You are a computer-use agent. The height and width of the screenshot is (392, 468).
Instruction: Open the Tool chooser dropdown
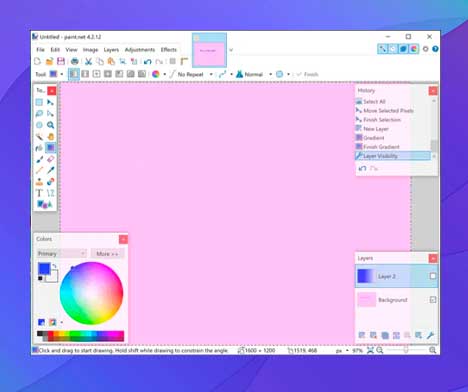(62, 74)
